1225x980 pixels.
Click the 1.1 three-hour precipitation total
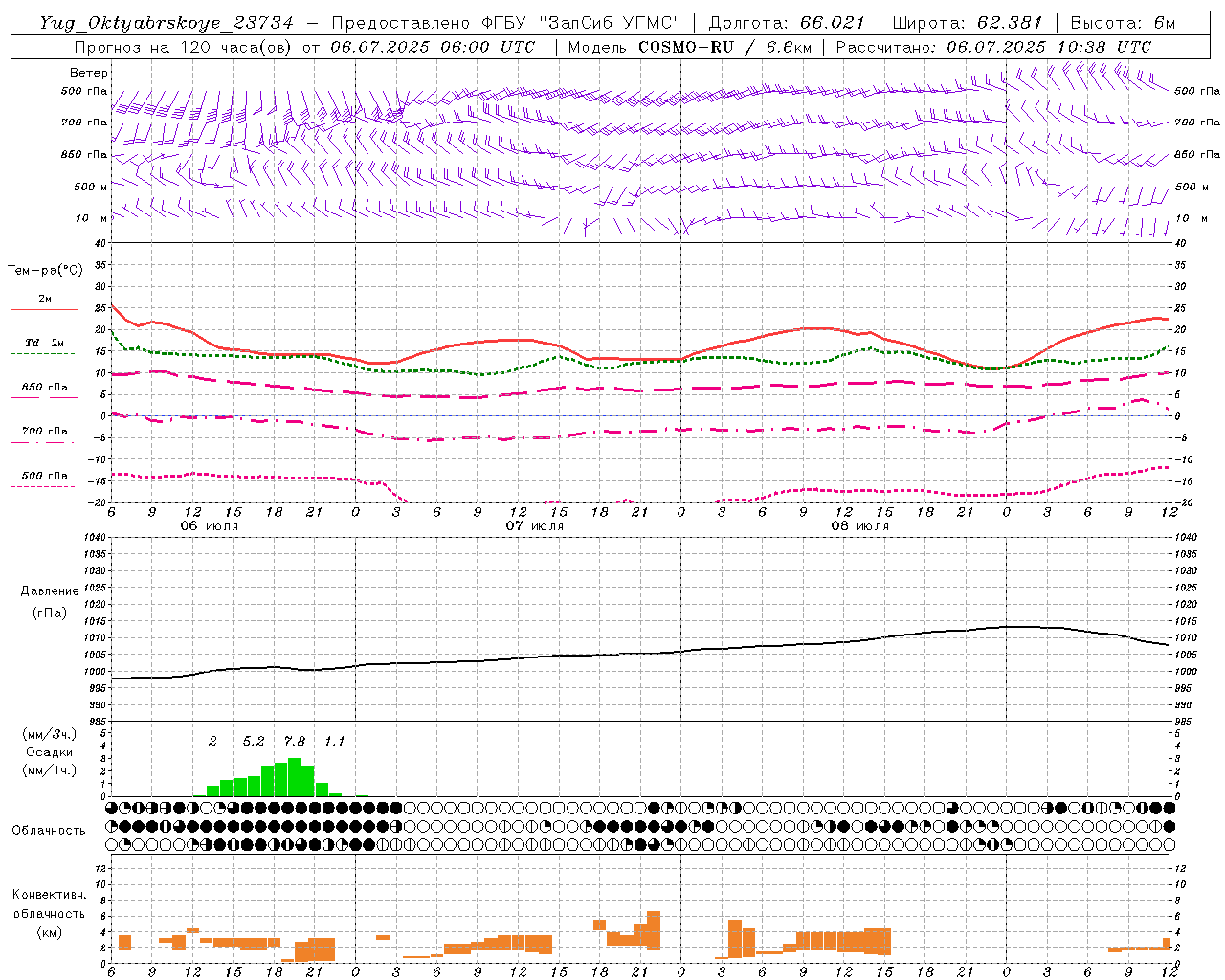coord(334,741)
